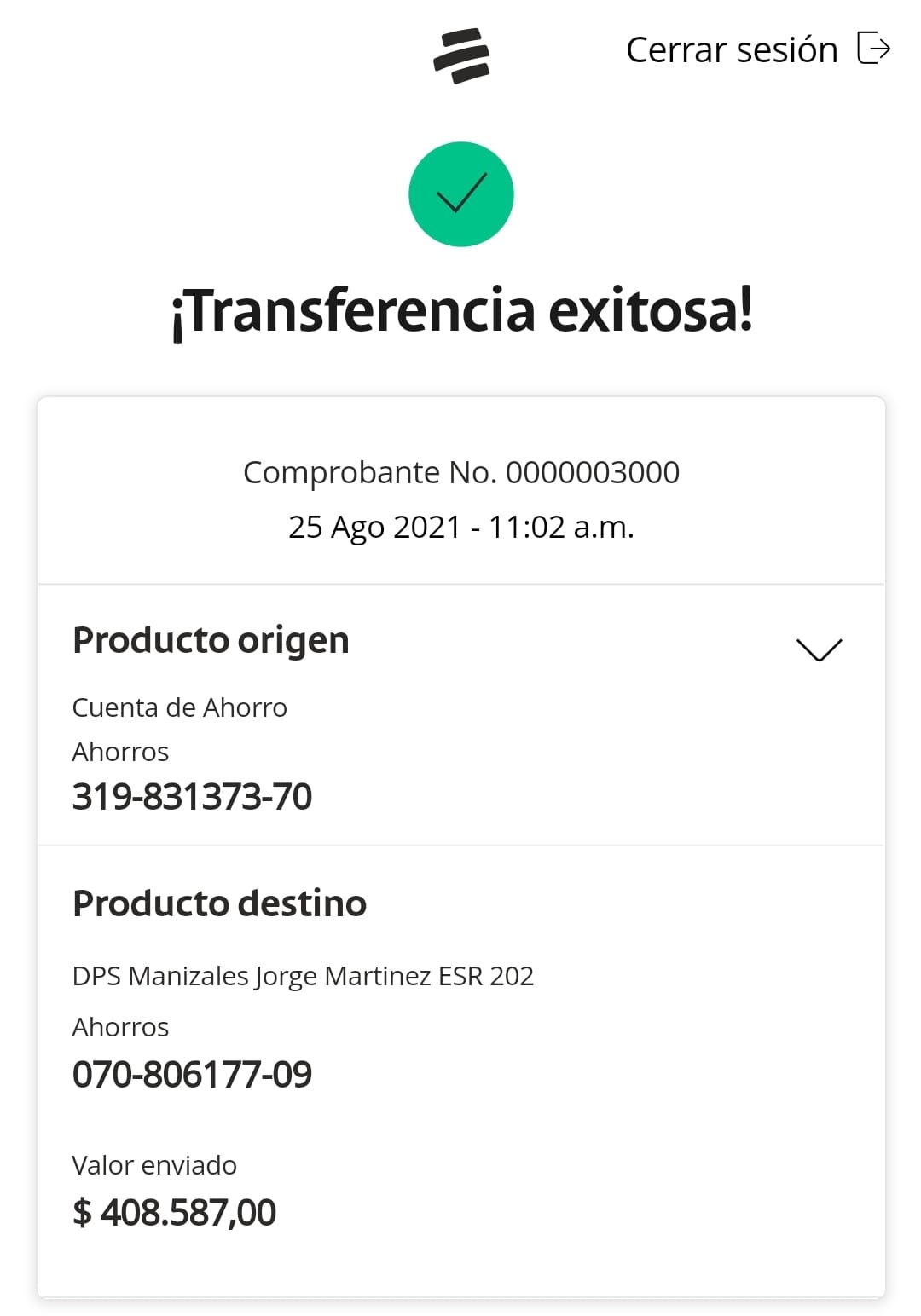This screenshot has height=1316, width=921.
Task: Click the 'Cerrar sesión' link
Action: pyautogui.click(x=732, y=49)
